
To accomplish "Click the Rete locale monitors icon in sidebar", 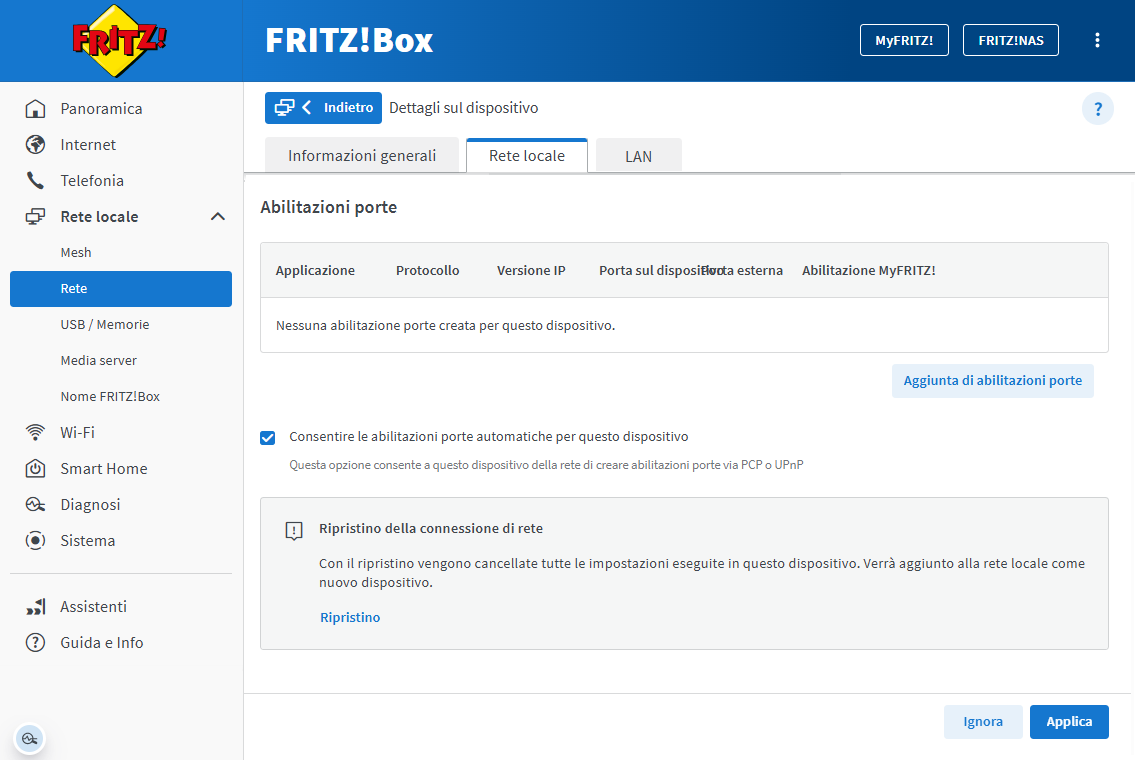I will [x=35, y=216].
